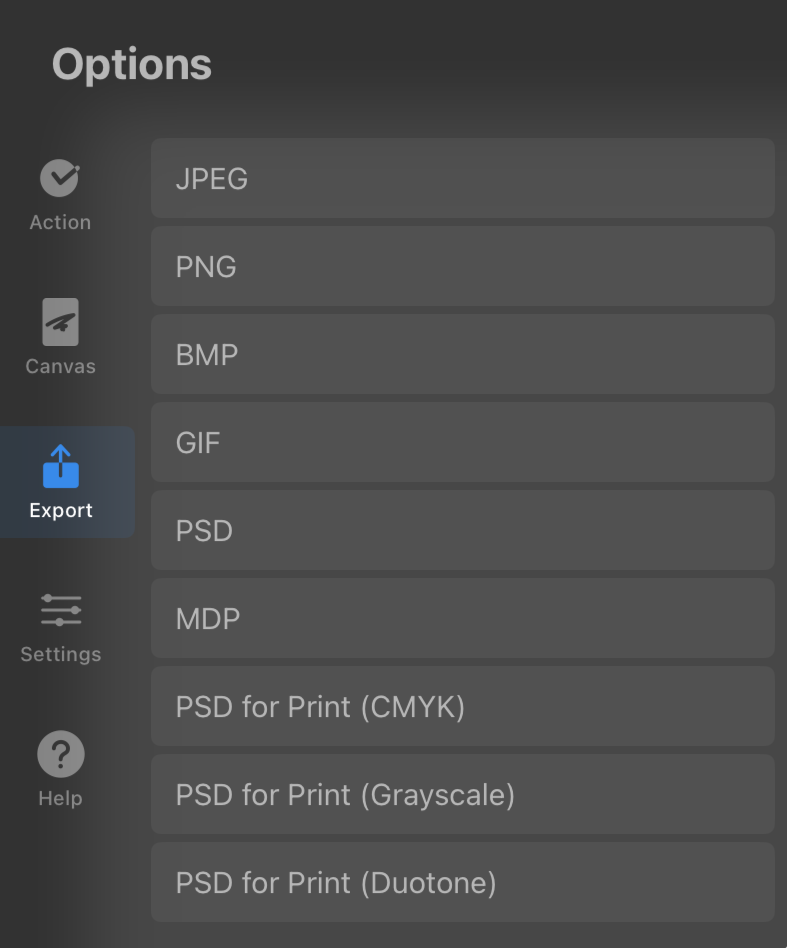Go to the Settings tab label
Image resolution: width=787 pixels, height=948 pixels.
point(61,655)
